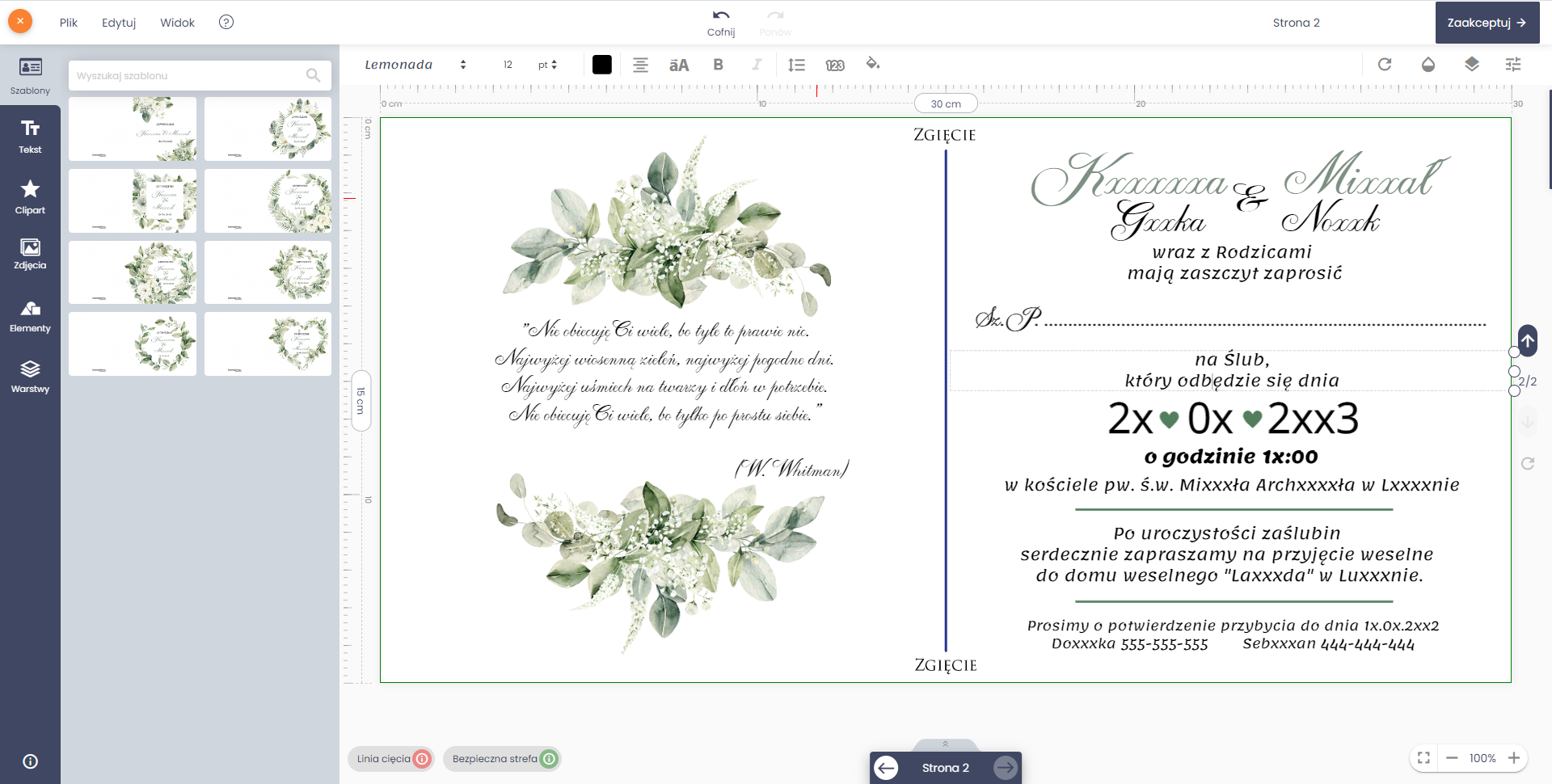This screenshot has width=1552, height=784.
Task: Click the Zaakceptuj button
Action: click(x=1487, y=23)
